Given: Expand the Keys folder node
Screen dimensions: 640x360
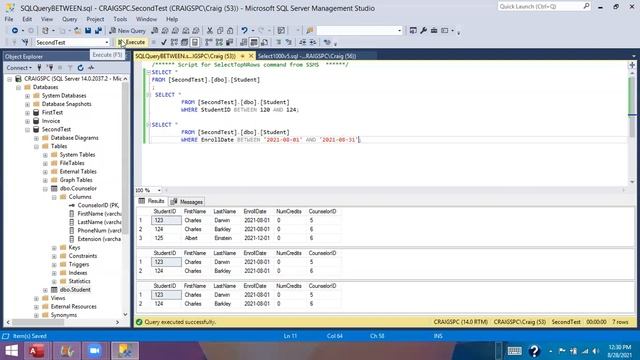Looking at the screenshot, I should (54, 248).
